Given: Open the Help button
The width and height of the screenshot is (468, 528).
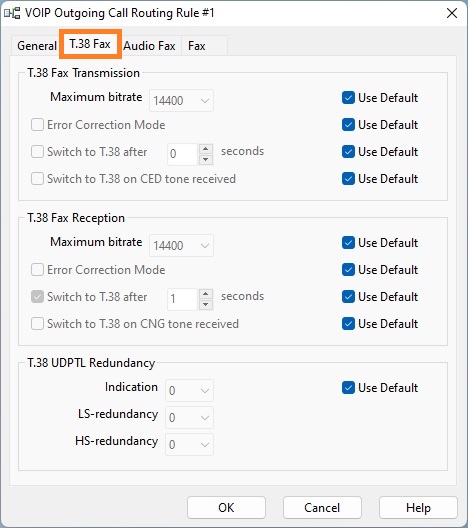Looking at the screenshot, I should click(418, 507).
